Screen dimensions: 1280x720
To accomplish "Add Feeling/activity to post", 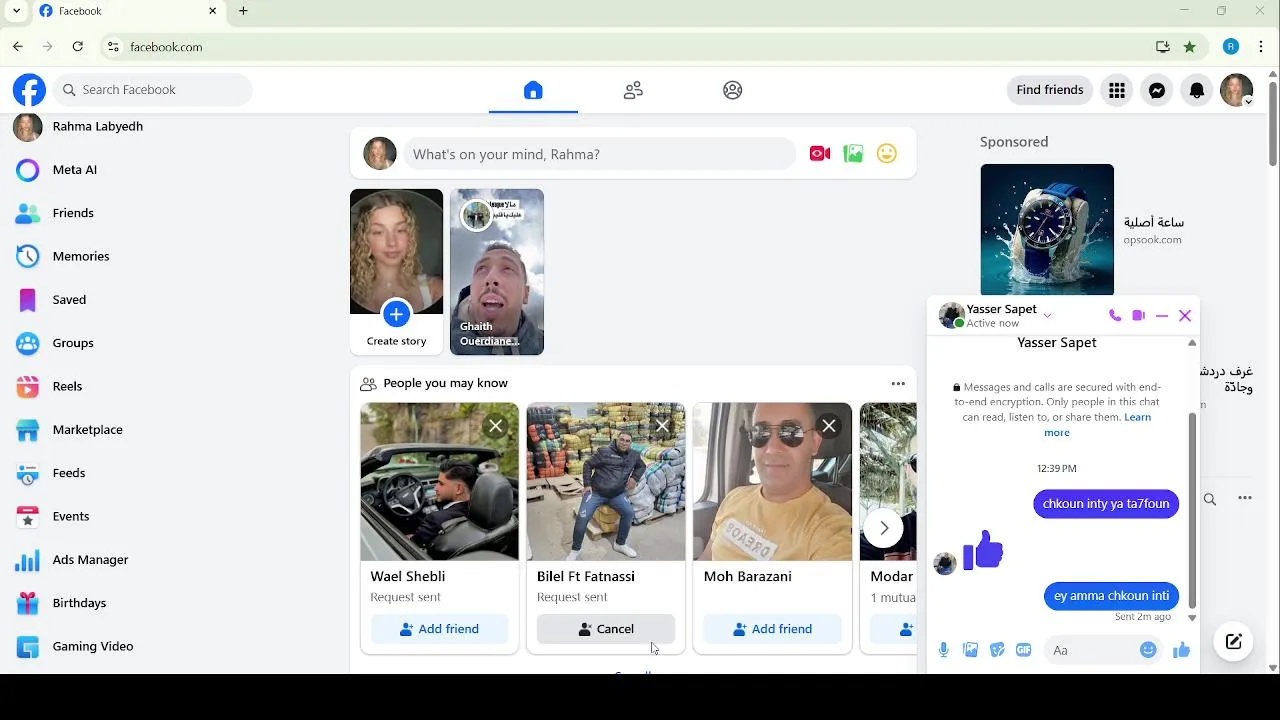I will pos(887,154).
